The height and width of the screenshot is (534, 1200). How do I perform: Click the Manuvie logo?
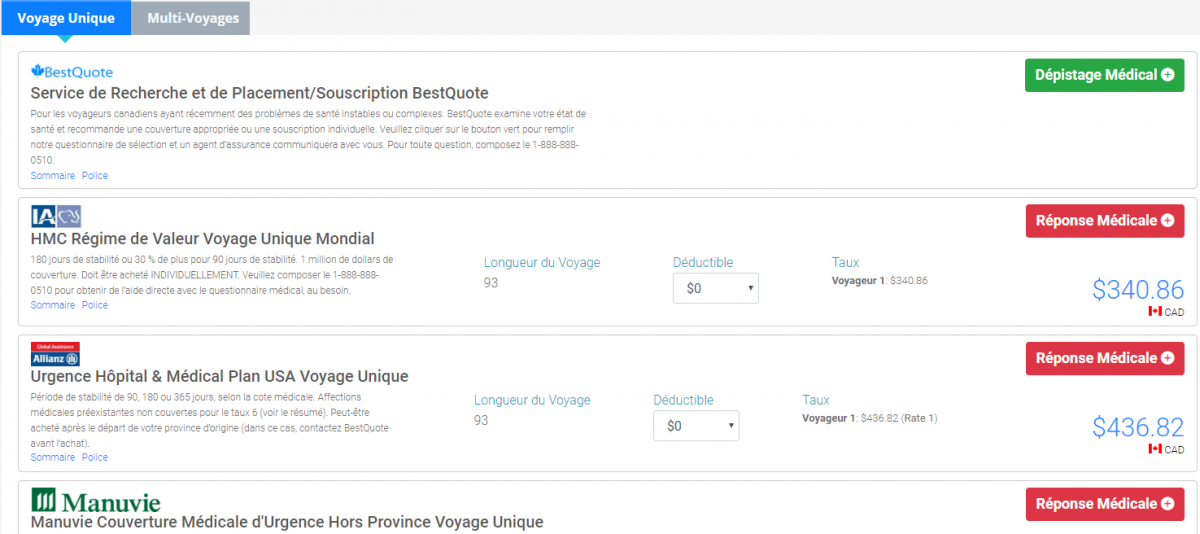[96, 500]
